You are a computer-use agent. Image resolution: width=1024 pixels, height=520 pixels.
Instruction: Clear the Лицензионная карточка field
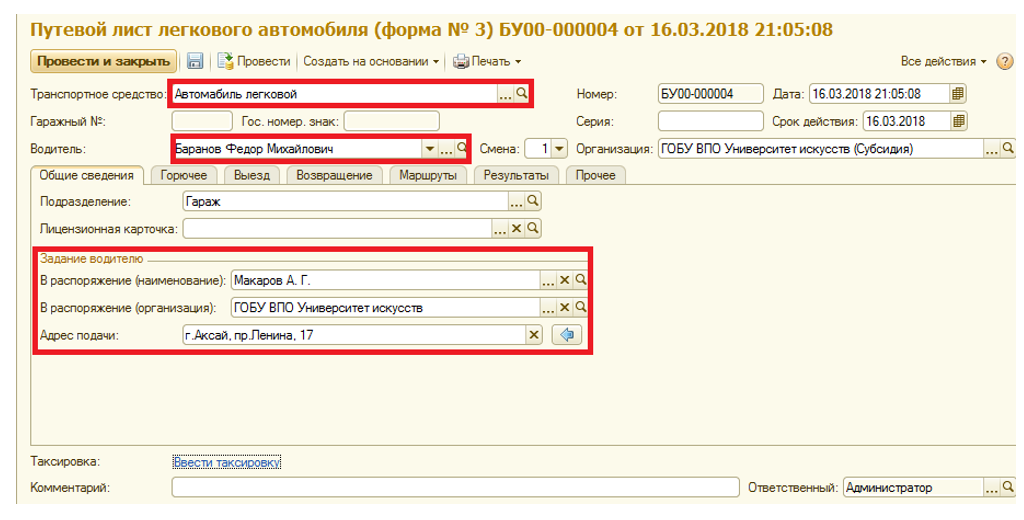coord(516,229)
